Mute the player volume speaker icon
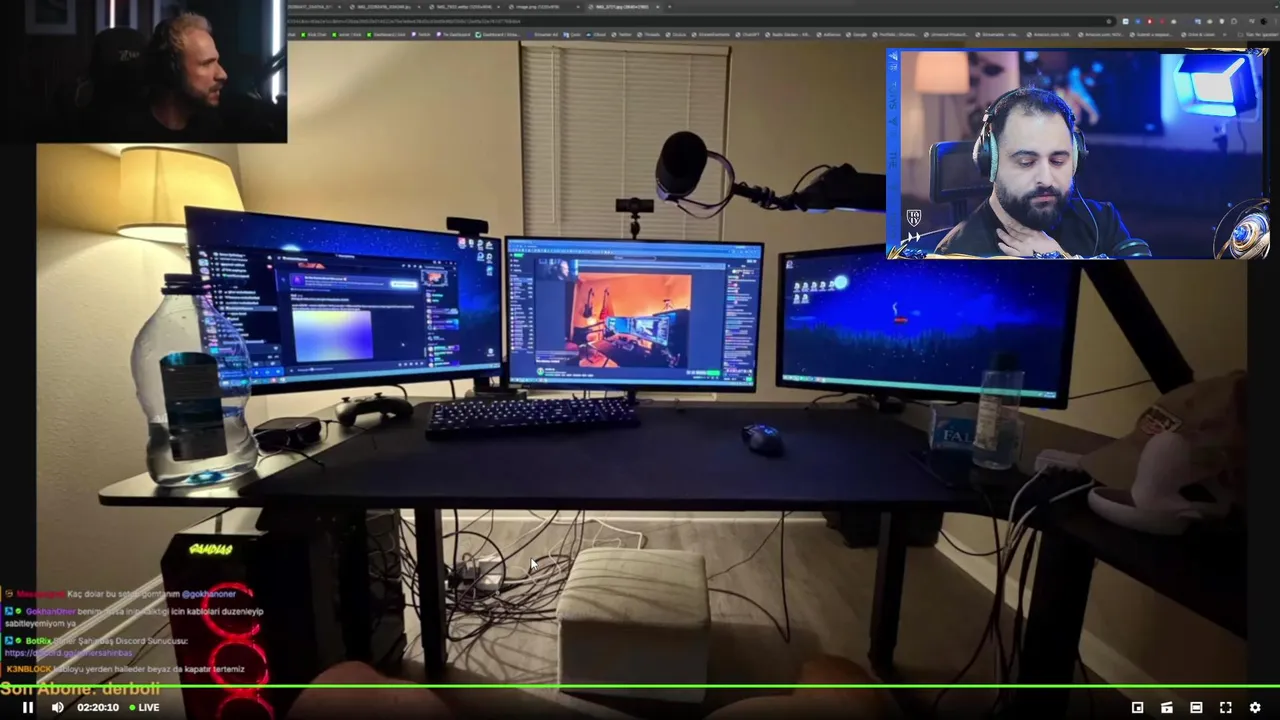This screenshot has width=1280, height=720. (57, 707)
